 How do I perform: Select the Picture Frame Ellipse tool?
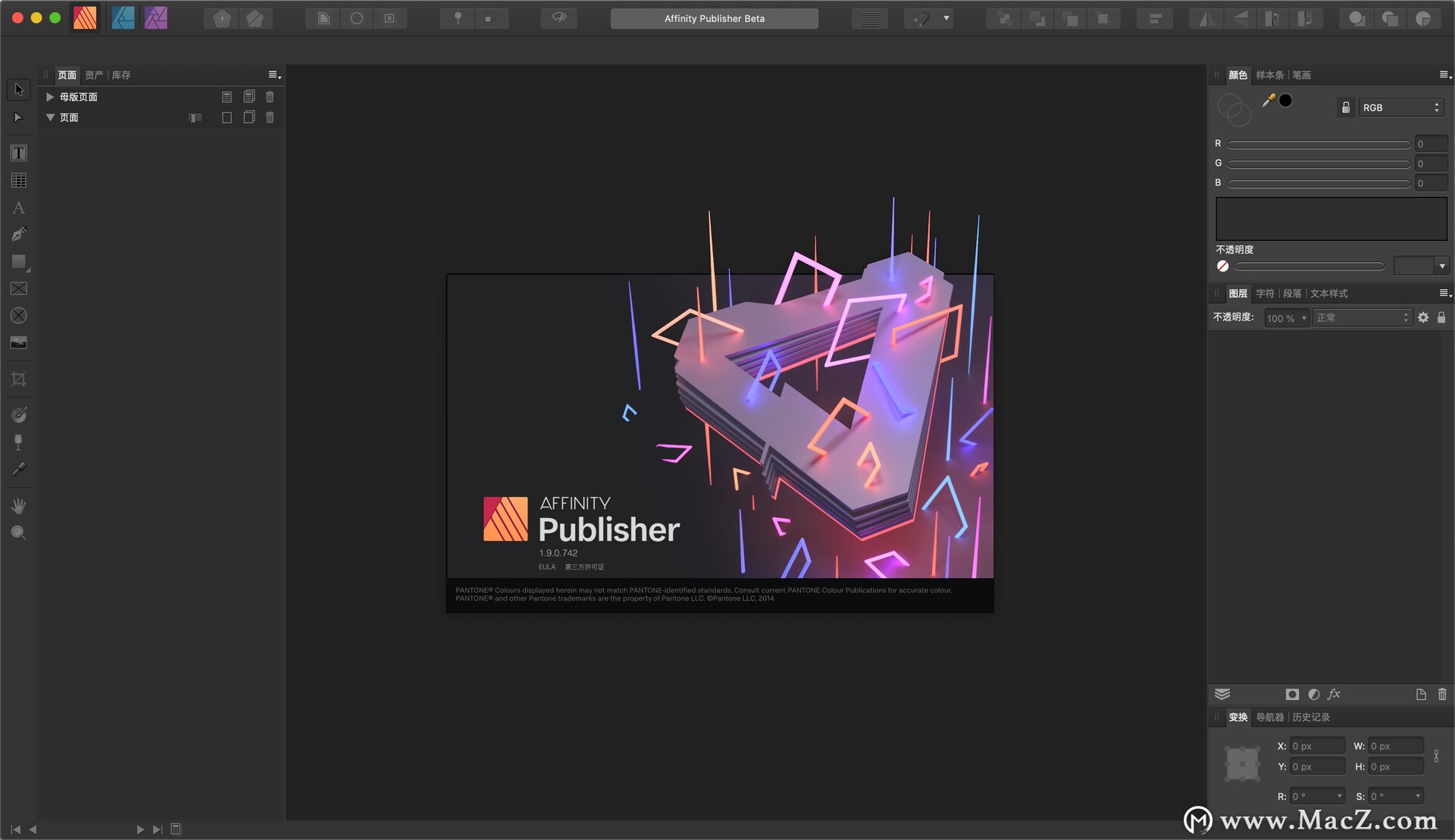(19, 316)
